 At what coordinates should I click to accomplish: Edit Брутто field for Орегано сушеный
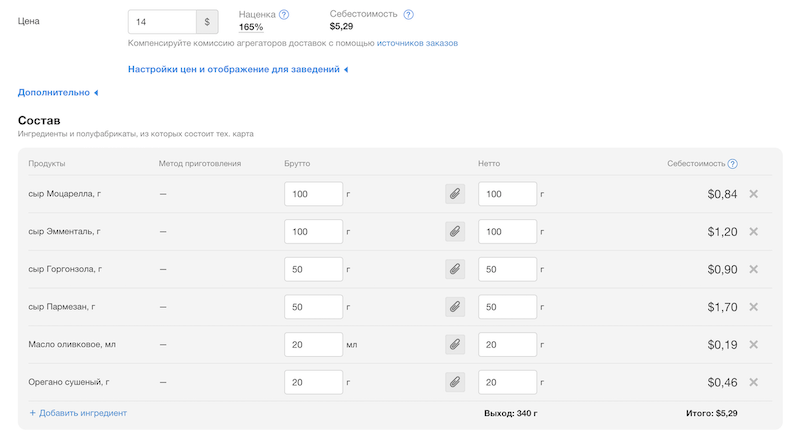click(x=313, y=382)
